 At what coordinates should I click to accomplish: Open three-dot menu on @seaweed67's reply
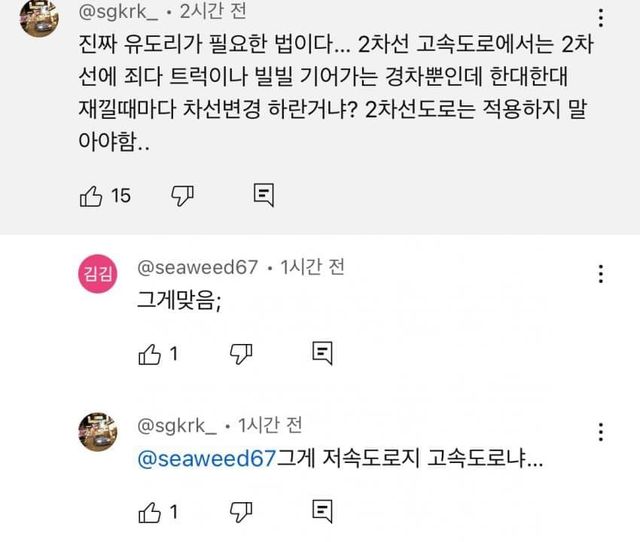click(x=600, y=273)
